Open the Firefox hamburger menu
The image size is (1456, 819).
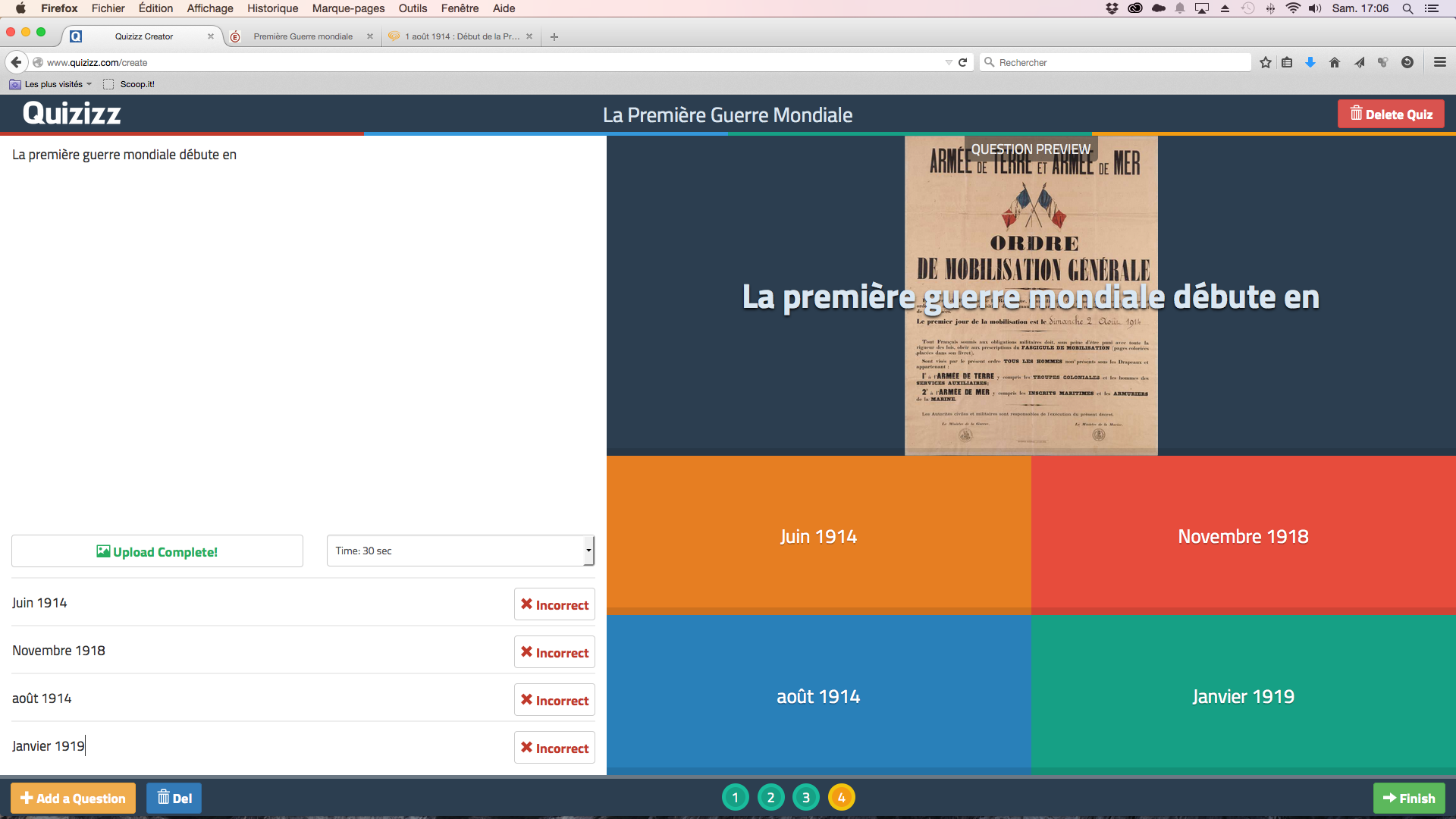pyautogui.click(x=1440, y=62)
